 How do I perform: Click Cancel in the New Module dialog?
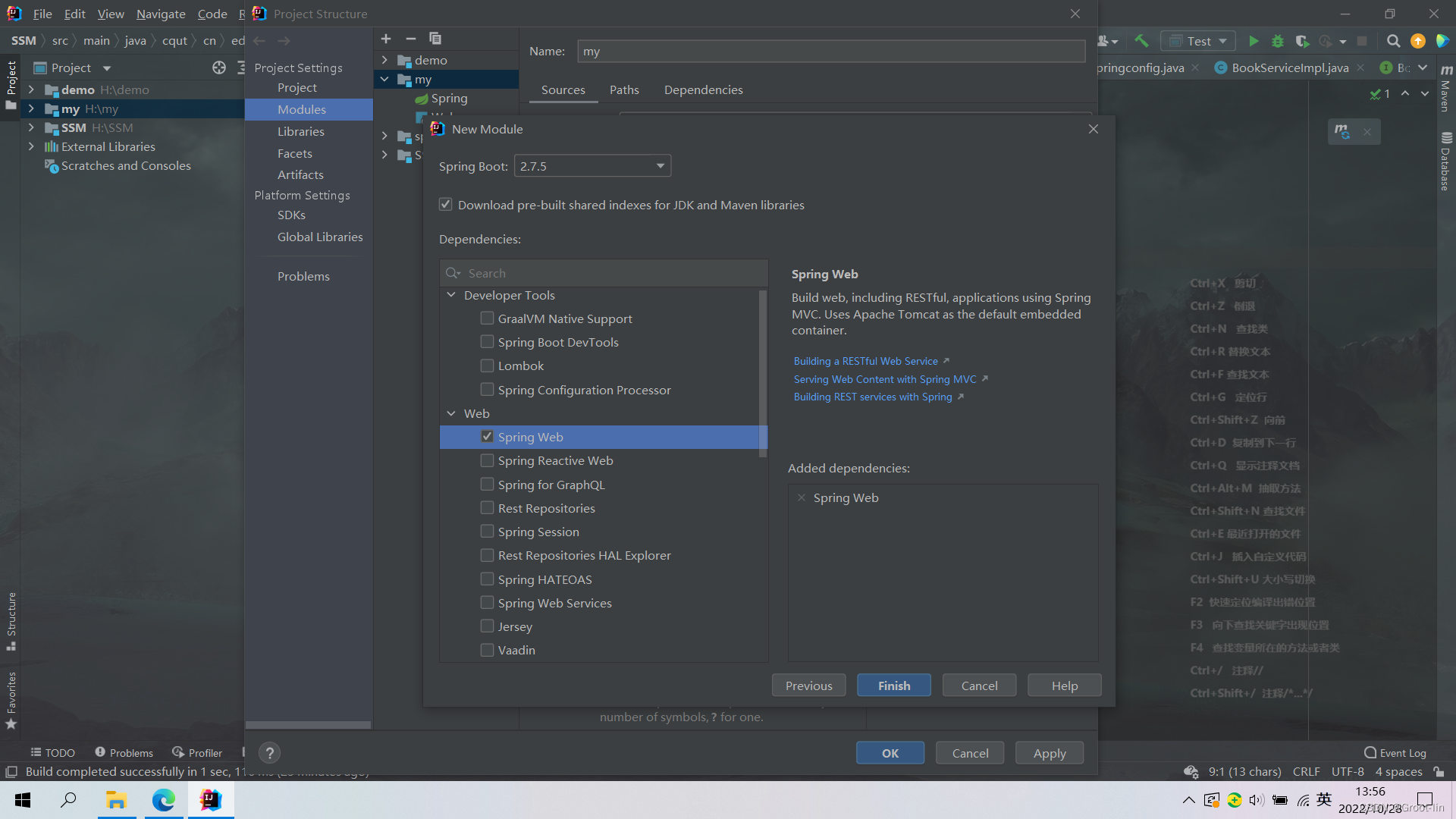pos(979,686)
